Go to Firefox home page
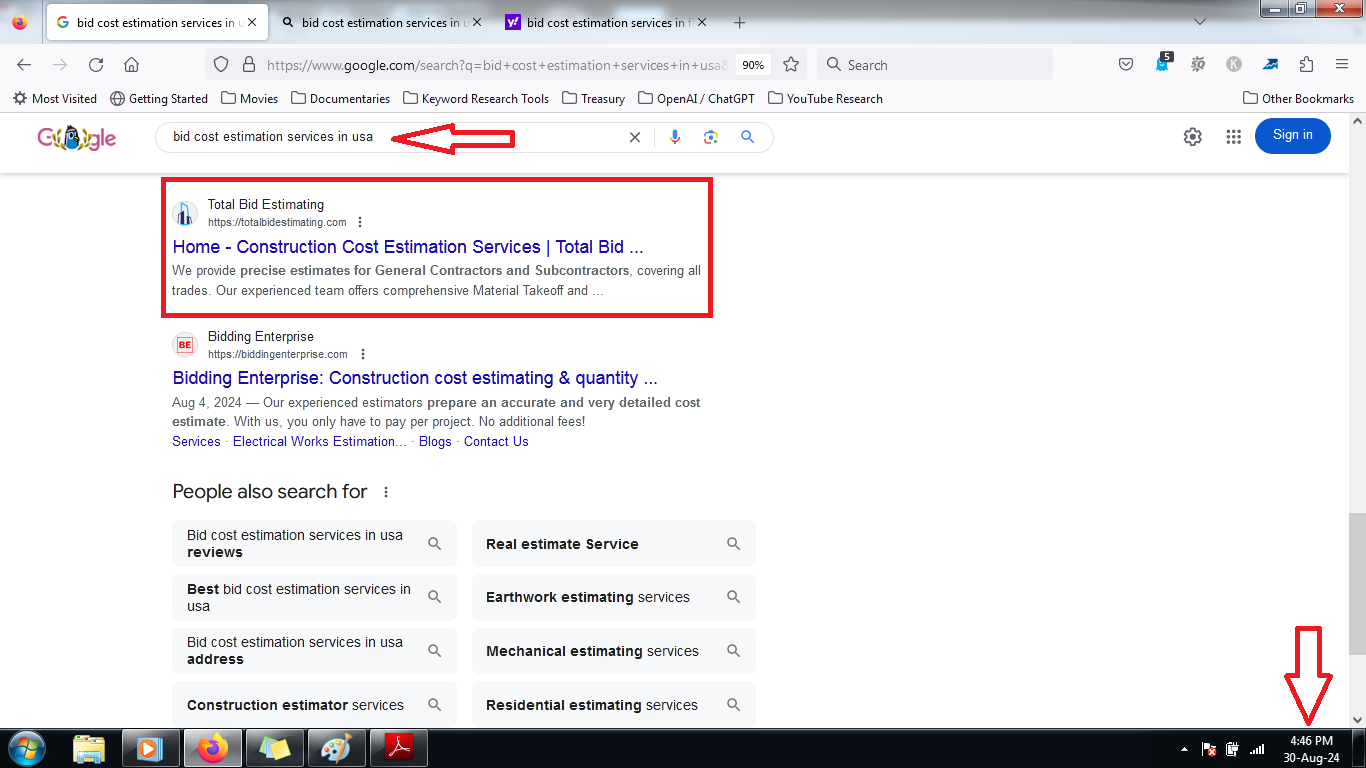This screenshot has width=1366, height=768. [x=131, y=65]
